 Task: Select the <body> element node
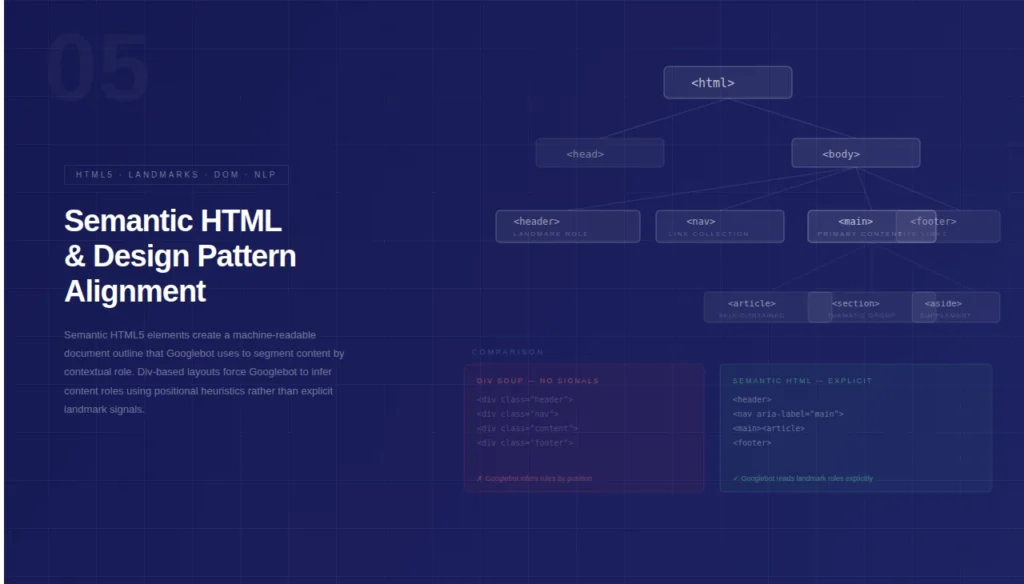pos(855,152)
